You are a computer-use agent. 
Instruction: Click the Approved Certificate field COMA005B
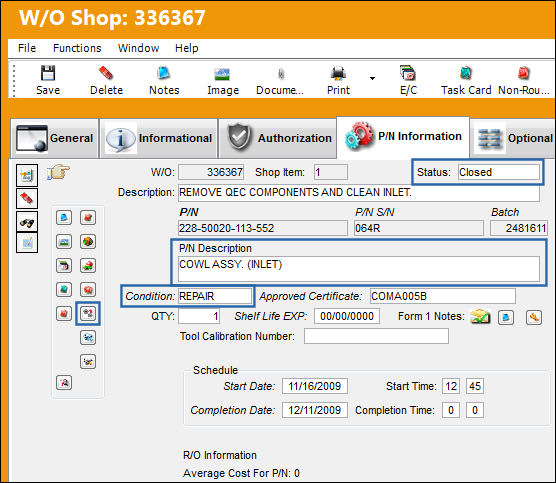pyautogui.click(x=443, y=296)
